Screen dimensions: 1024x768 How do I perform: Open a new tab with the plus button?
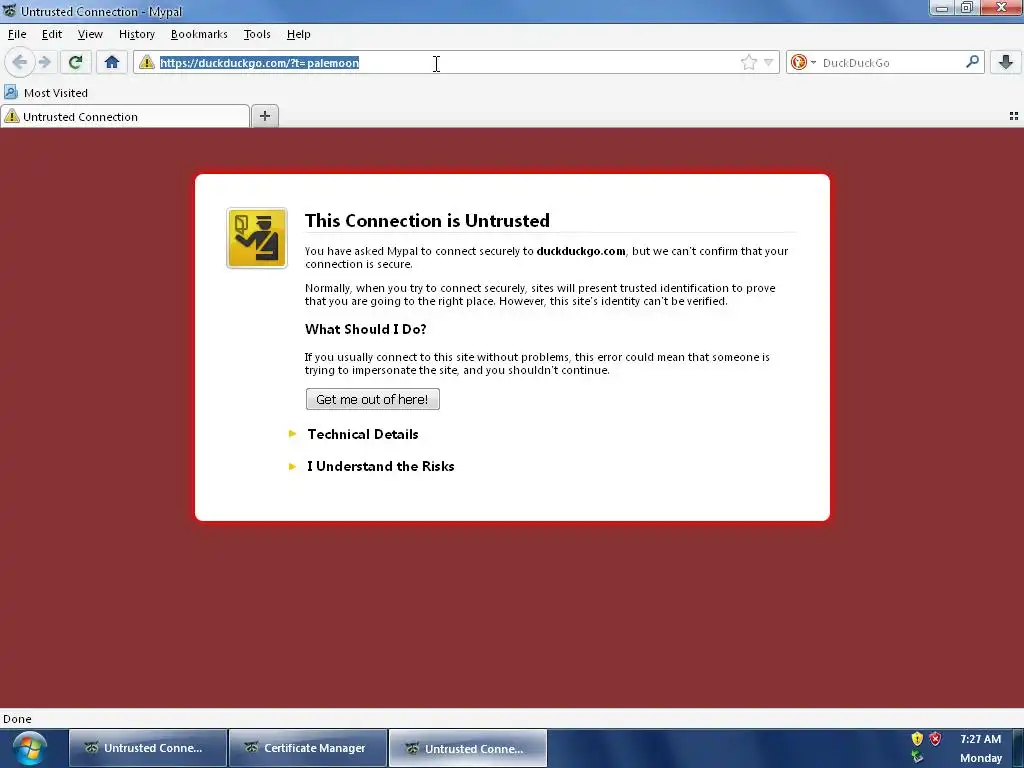[x=264, y=116]
